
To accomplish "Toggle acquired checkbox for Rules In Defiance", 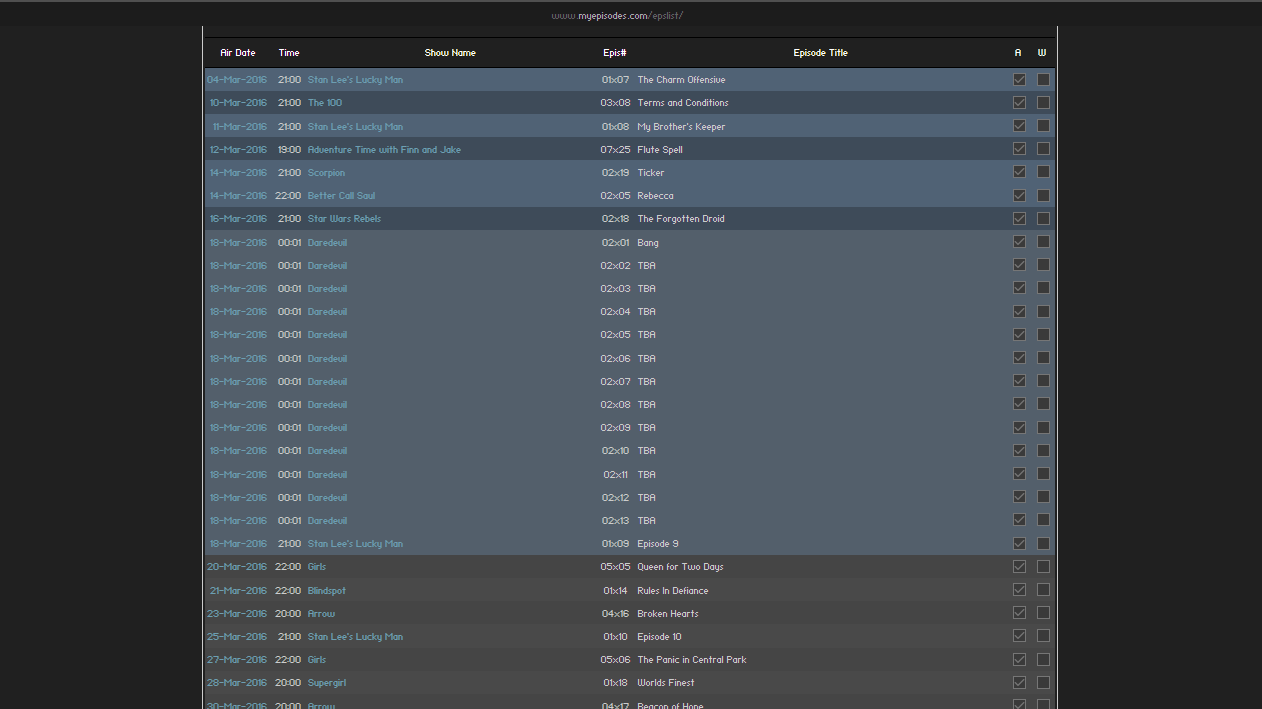I will tap(1019, 590).
